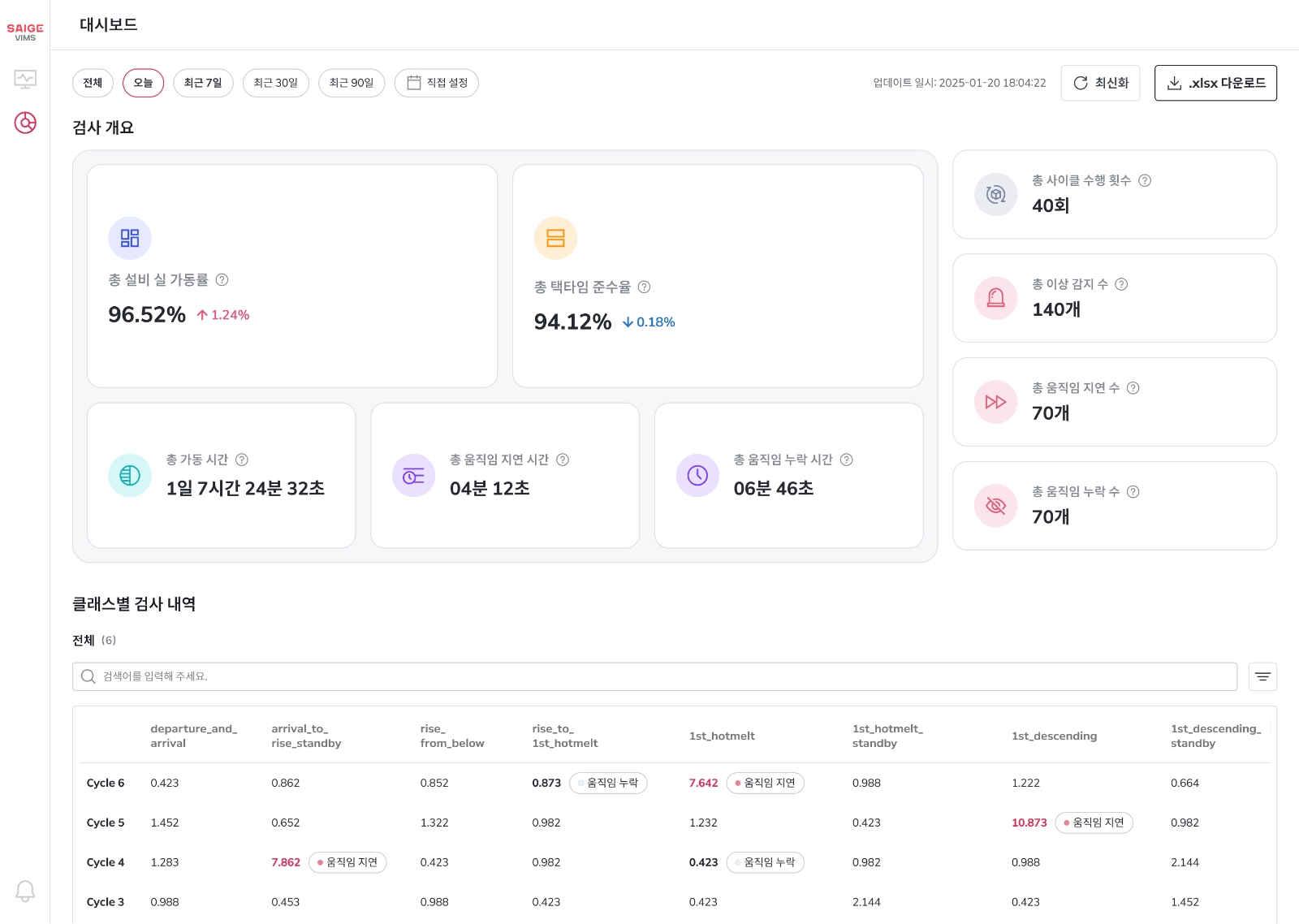Viewport: 1299px width, 924px height.
Task: Click help icon next to 총 설비 실 가동률
Action: 222,279
